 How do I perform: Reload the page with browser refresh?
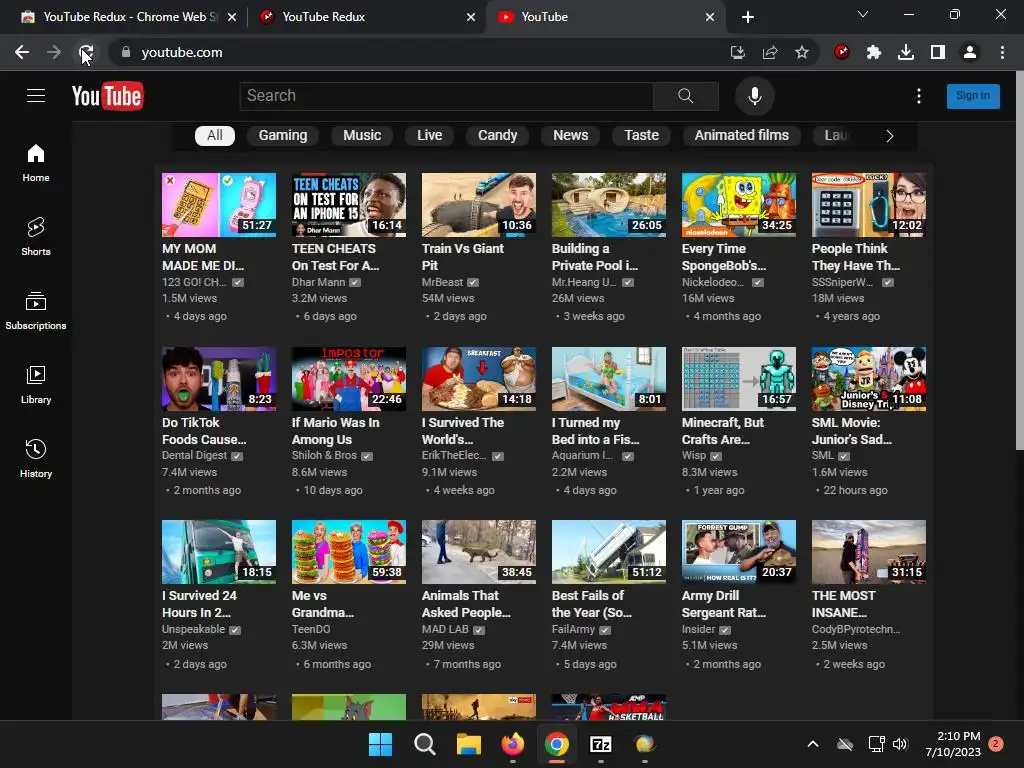coord(86,52)
